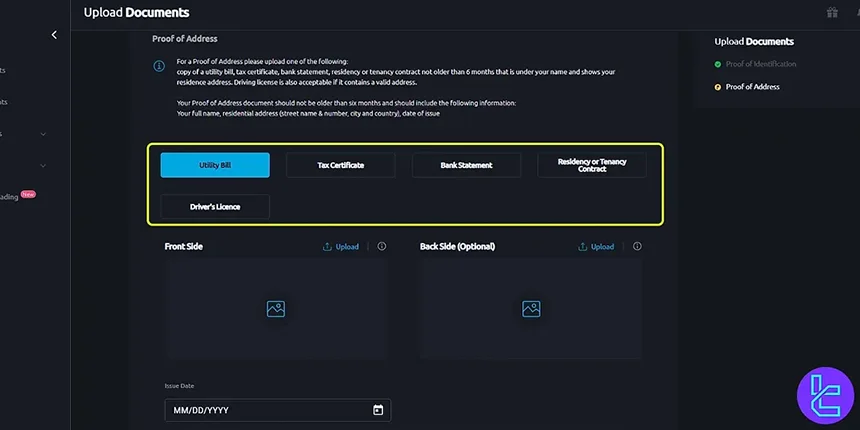860x430 pixels.
Task: Click the Front Side upload arrow icon
Action: 327,247
